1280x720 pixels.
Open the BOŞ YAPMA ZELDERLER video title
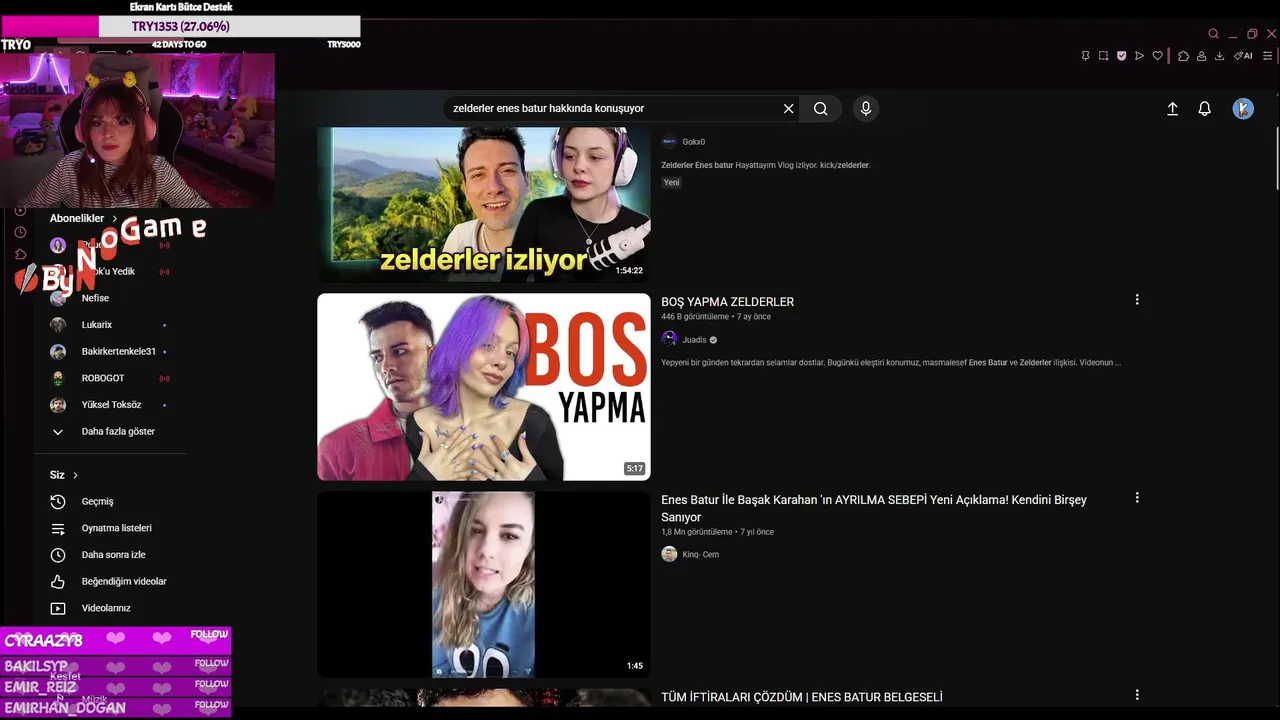727,302
